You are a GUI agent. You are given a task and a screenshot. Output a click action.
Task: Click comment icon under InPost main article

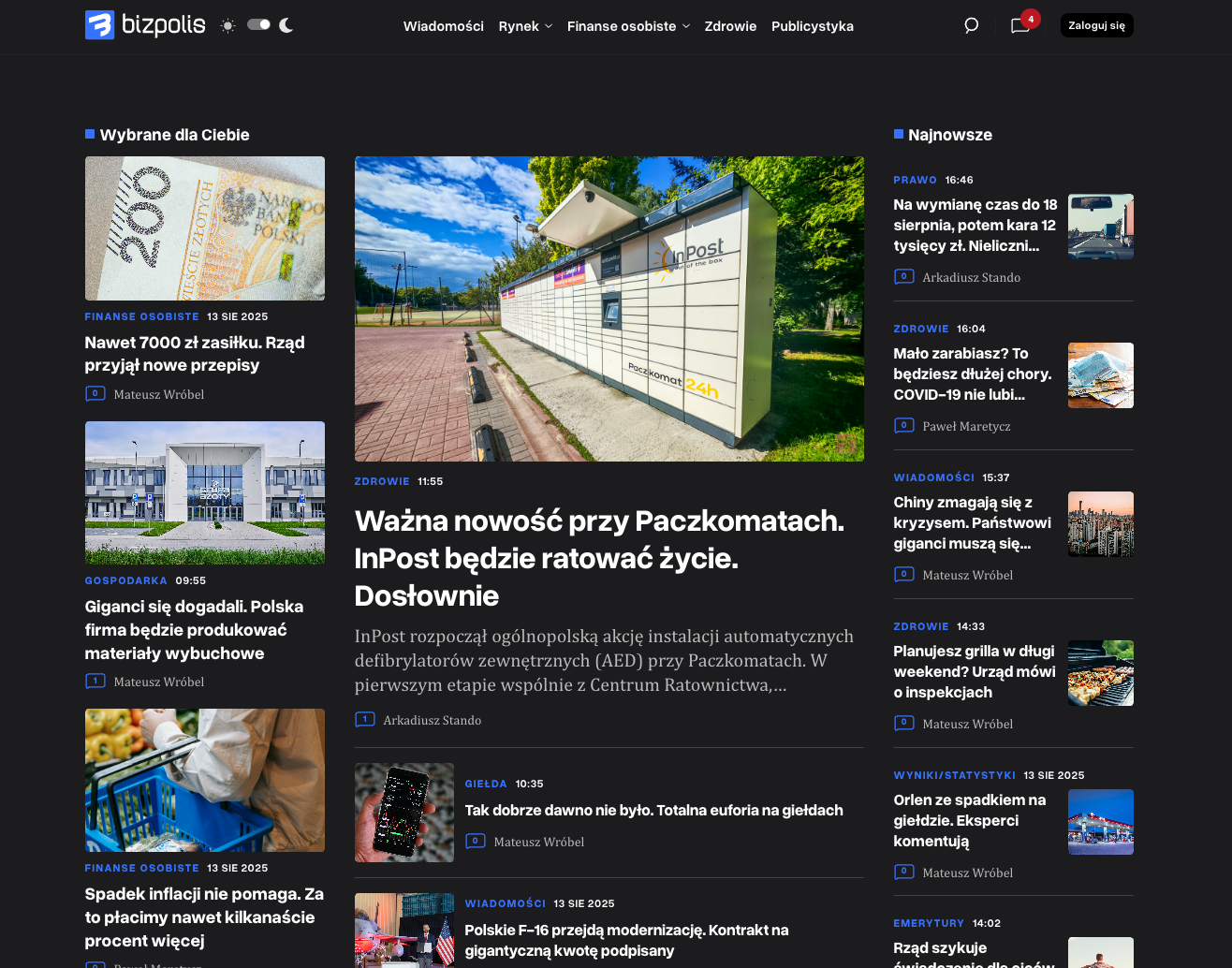pyautogui.click(x=365, y=719)
